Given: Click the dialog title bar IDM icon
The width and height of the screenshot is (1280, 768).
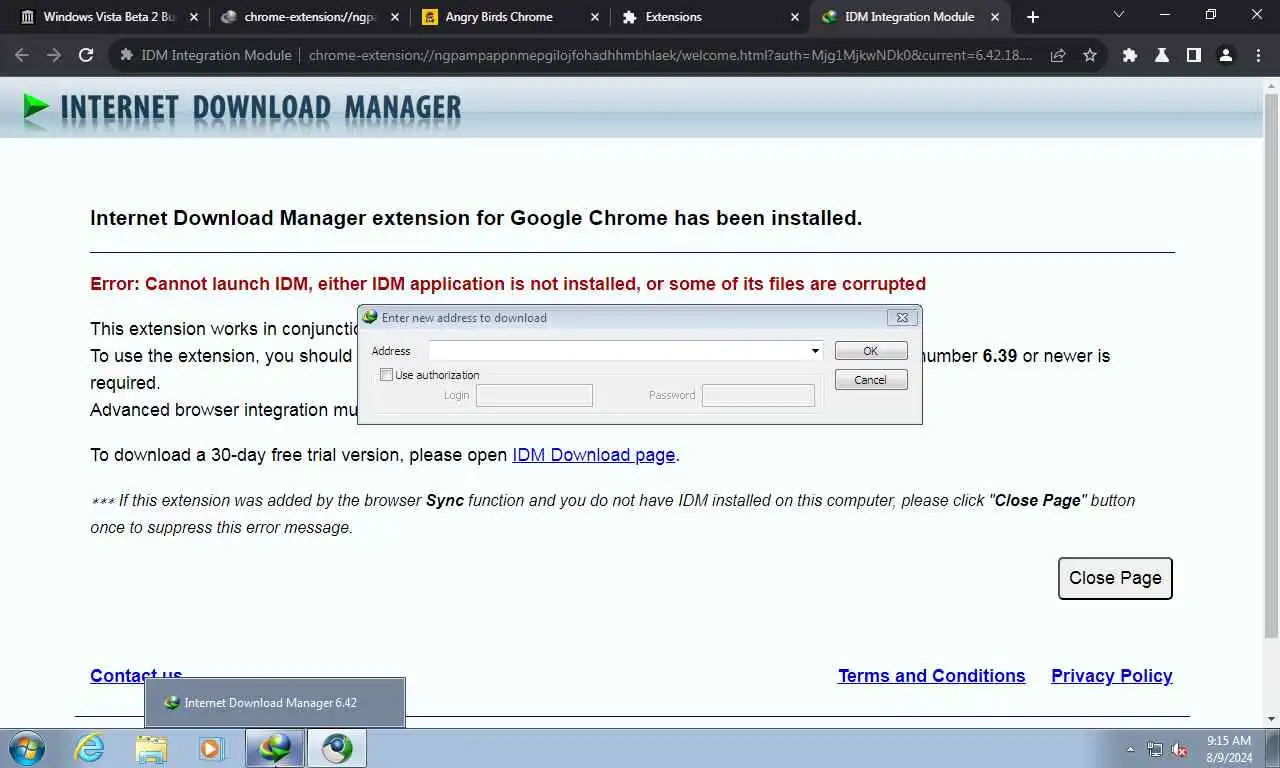Looking at the screenshot, I should click(x=370, y=317).
